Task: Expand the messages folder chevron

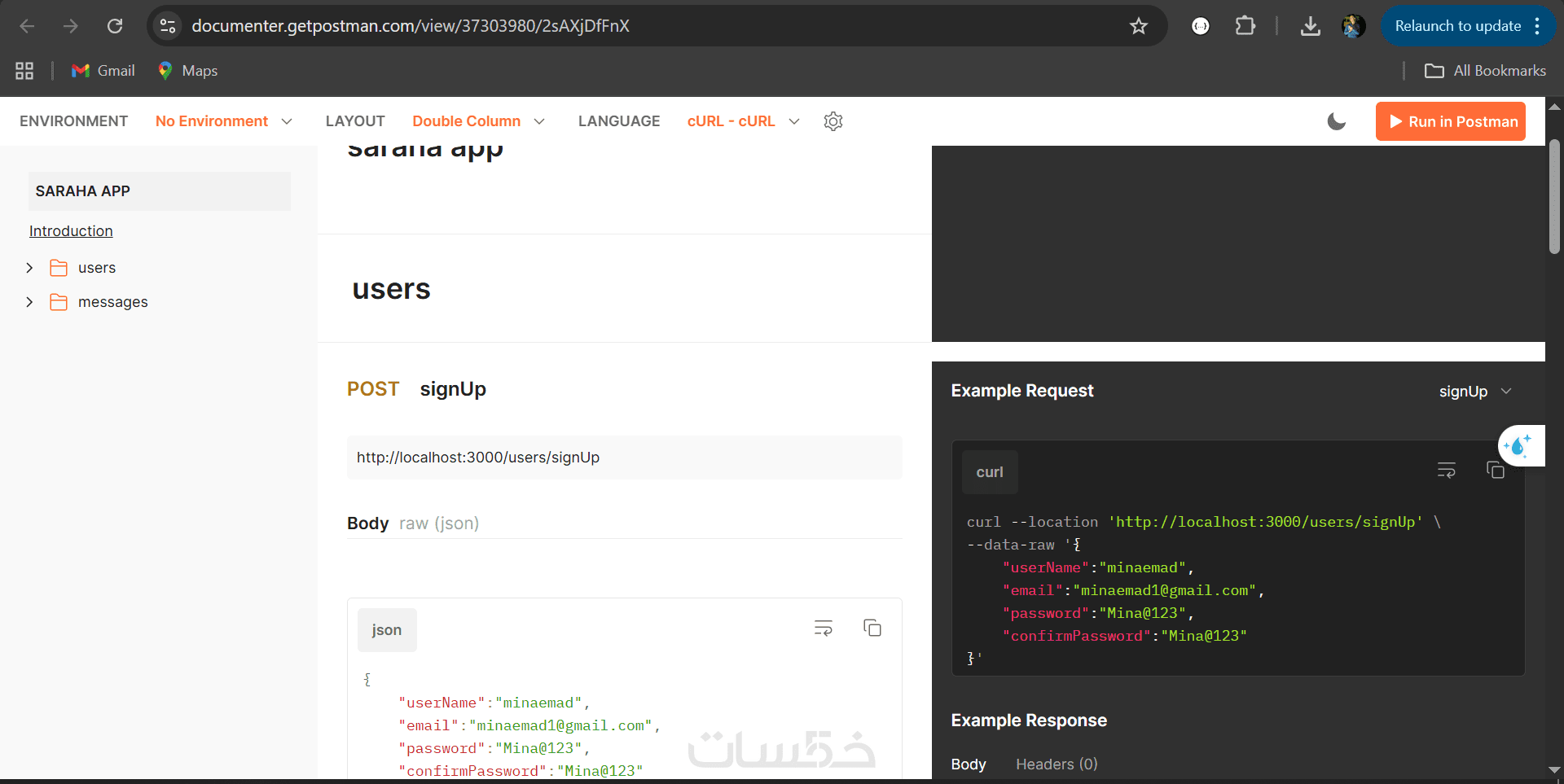Action: 29,302
